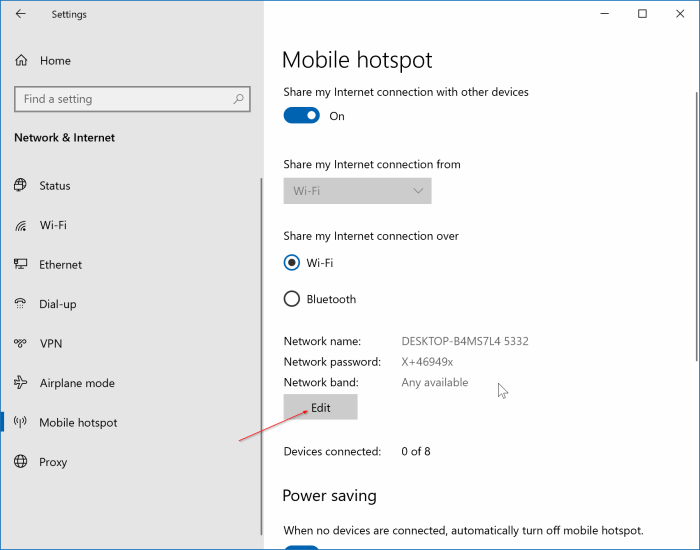This screenshot has width=700, height=550.
Task: Minimize the Settings window
Action: [604, 14]
